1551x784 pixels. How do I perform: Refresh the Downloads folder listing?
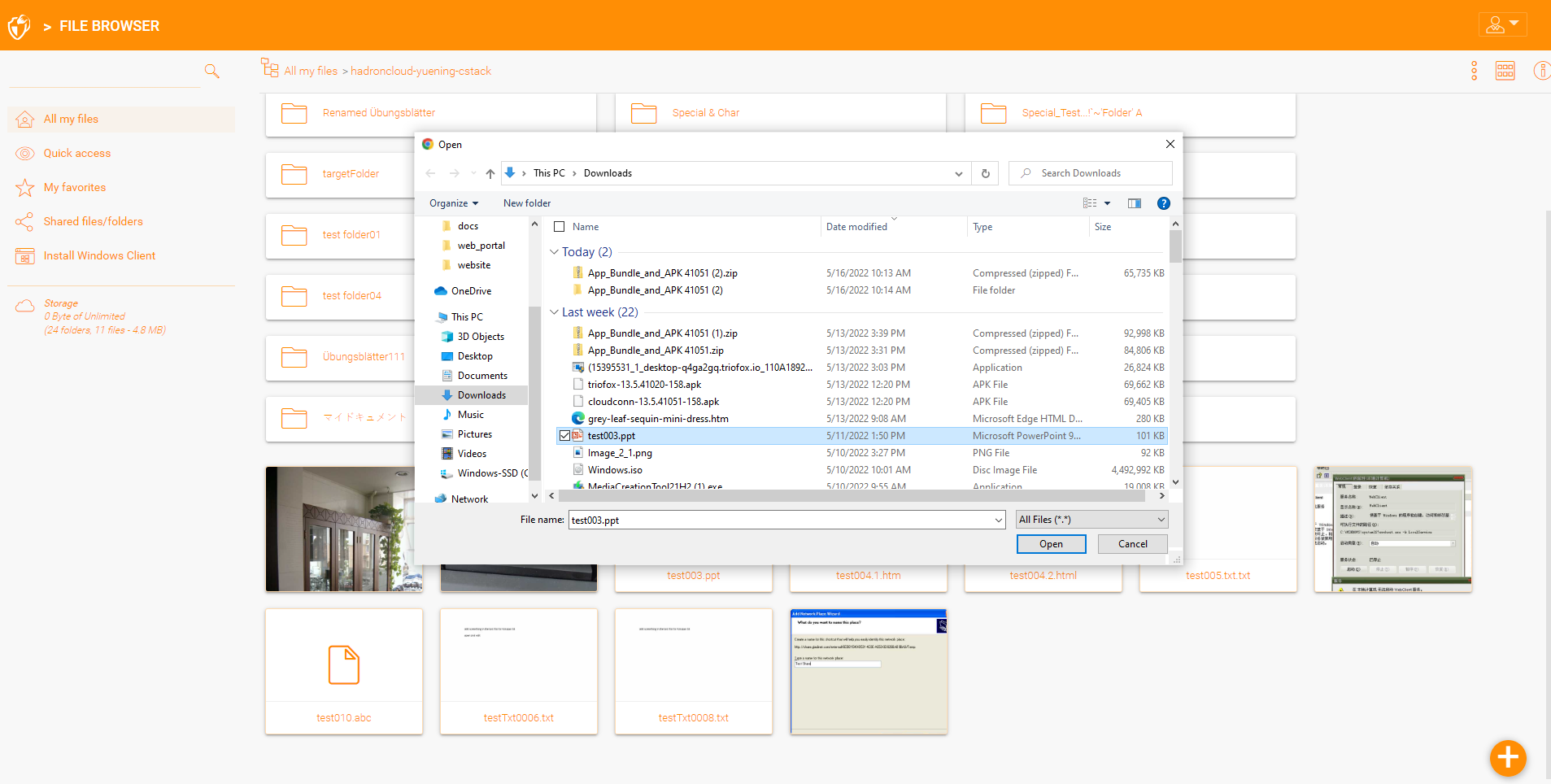coord(986,173)
